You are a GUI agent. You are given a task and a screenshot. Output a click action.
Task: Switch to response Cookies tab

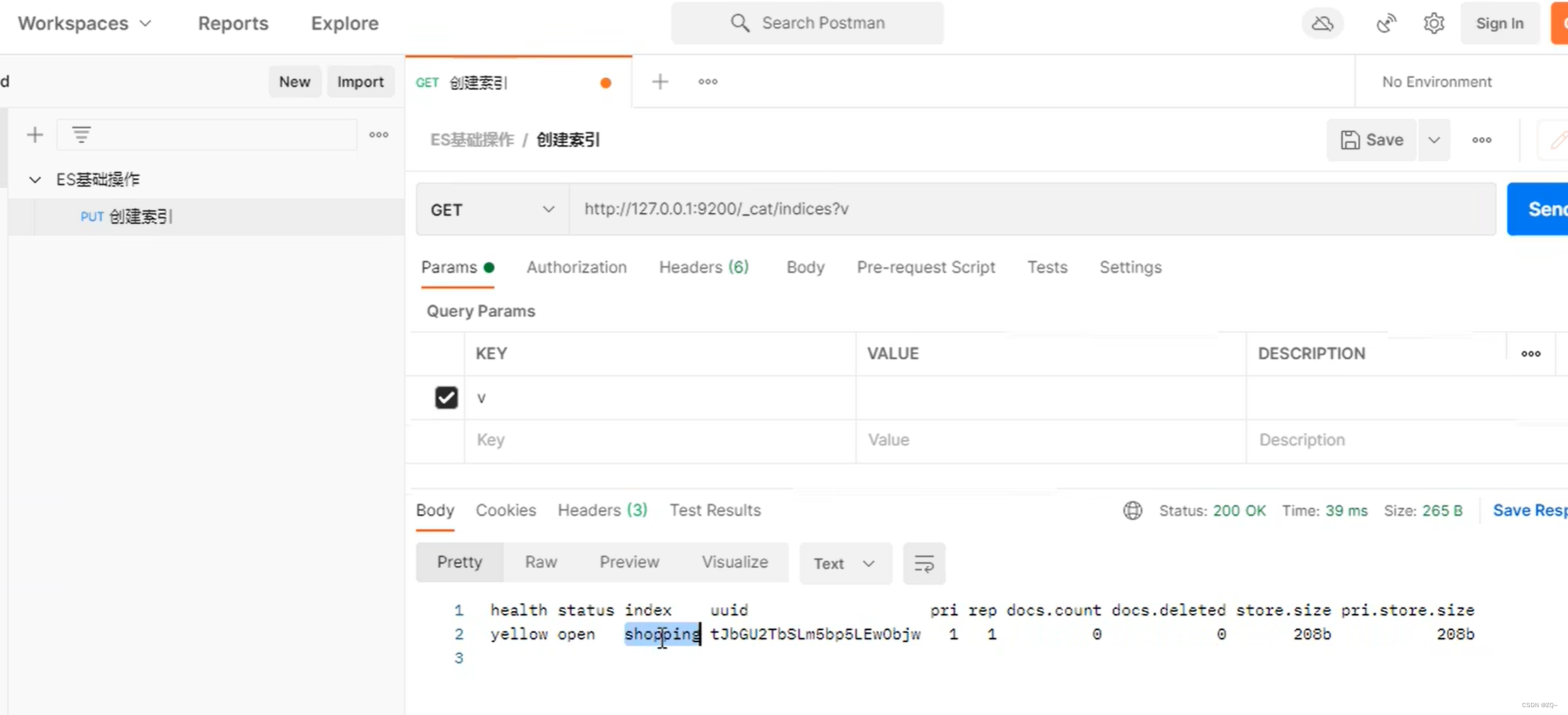click(505, 511)
